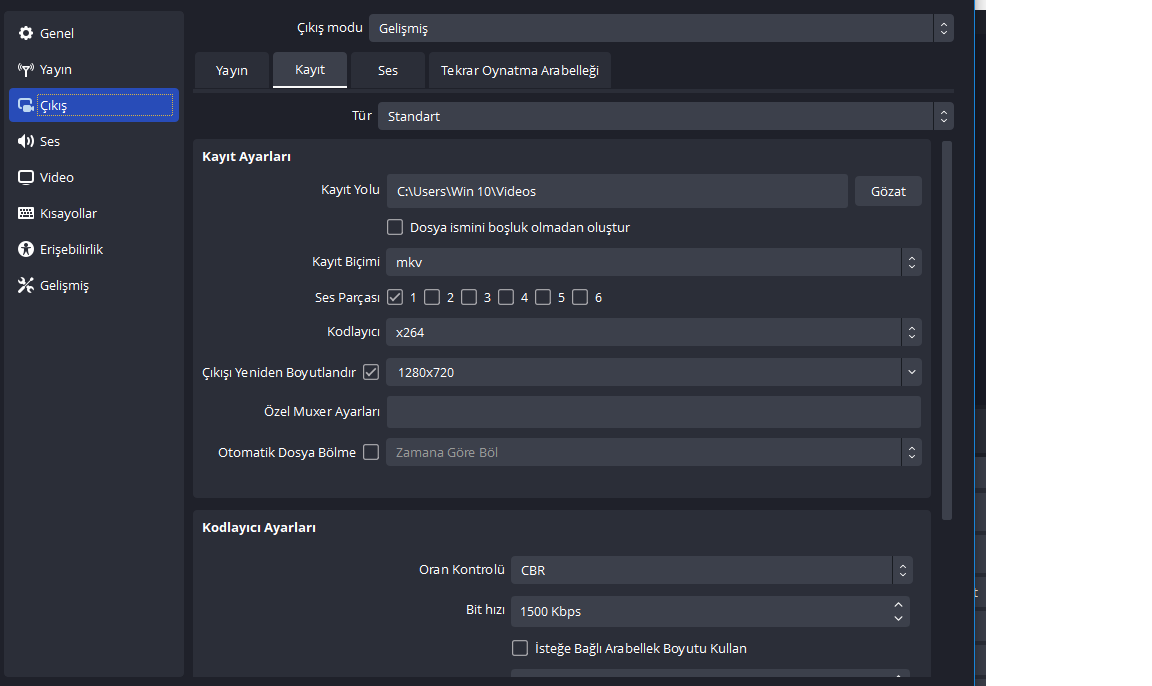The image size is (1152, 686).
Task: Open Video settings via monitor icon
Action: point(26,177)
